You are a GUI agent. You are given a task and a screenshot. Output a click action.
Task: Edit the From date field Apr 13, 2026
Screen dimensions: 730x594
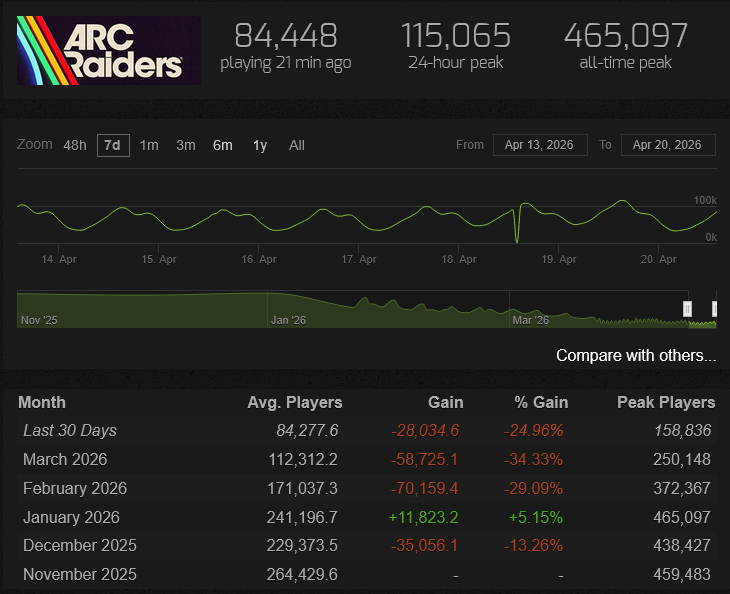tap(540, 145)
